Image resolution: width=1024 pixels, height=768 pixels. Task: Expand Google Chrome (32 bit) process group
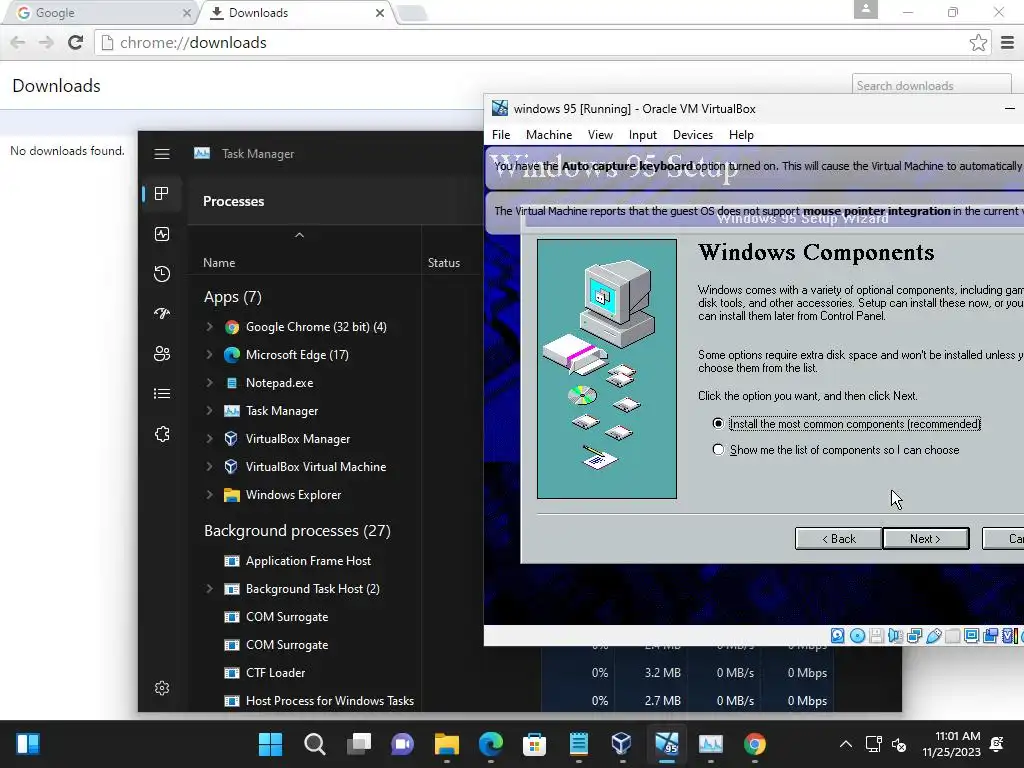click(x=209, y=327)
